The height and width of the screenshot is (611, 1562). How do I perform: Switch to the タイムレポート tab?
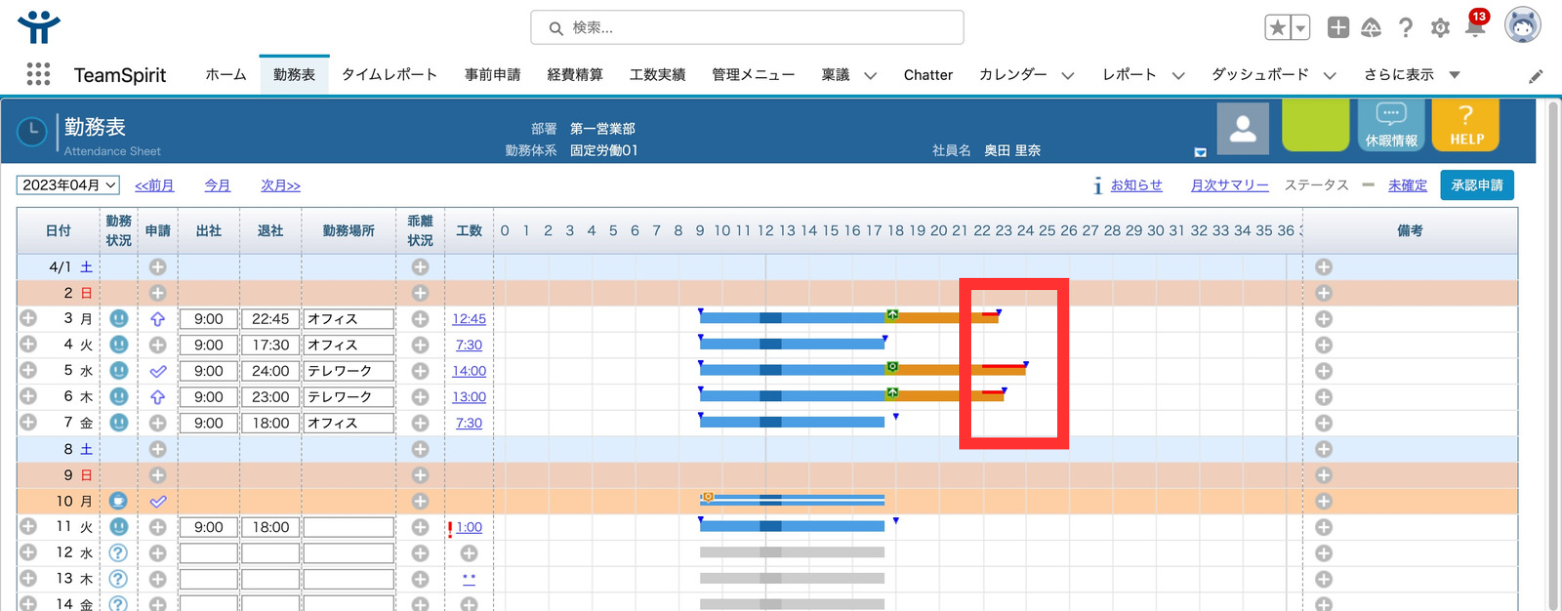389,75
